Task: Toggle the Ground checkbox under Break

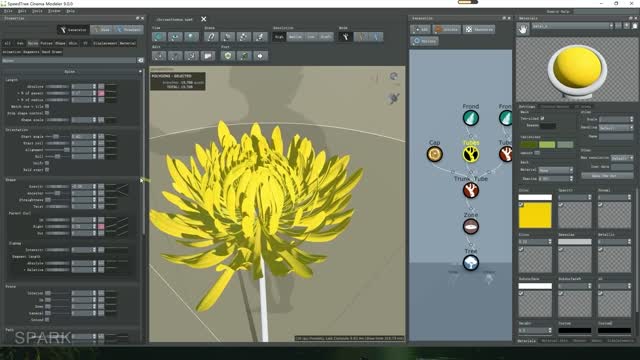Action: coord(47,320)
